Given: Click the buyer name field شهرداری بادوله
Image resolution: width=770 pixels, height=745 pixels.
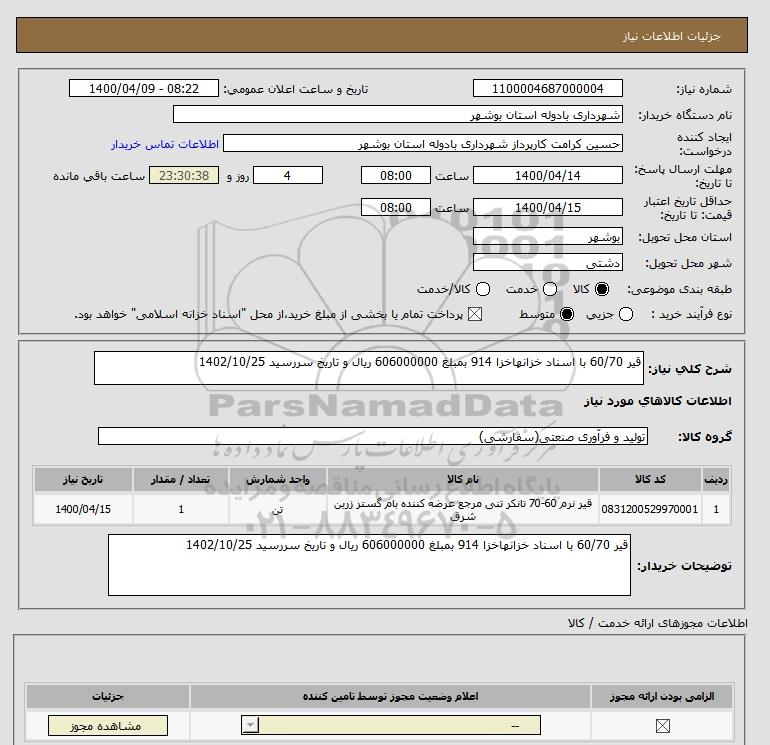Looking at the screenshot, I should pos(398,114).
